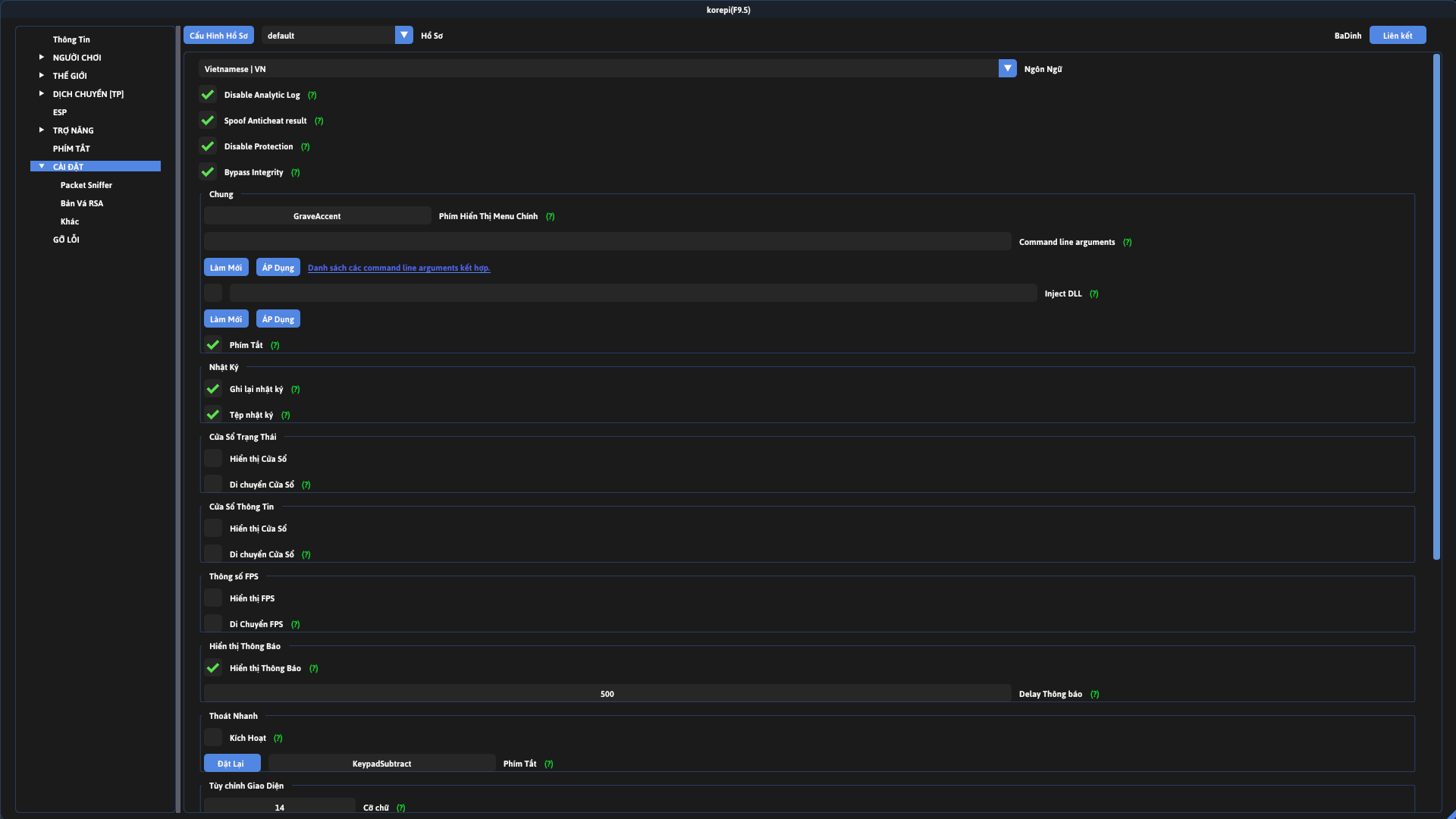Click help icon next to Inject DLL

click(1094, 294)
